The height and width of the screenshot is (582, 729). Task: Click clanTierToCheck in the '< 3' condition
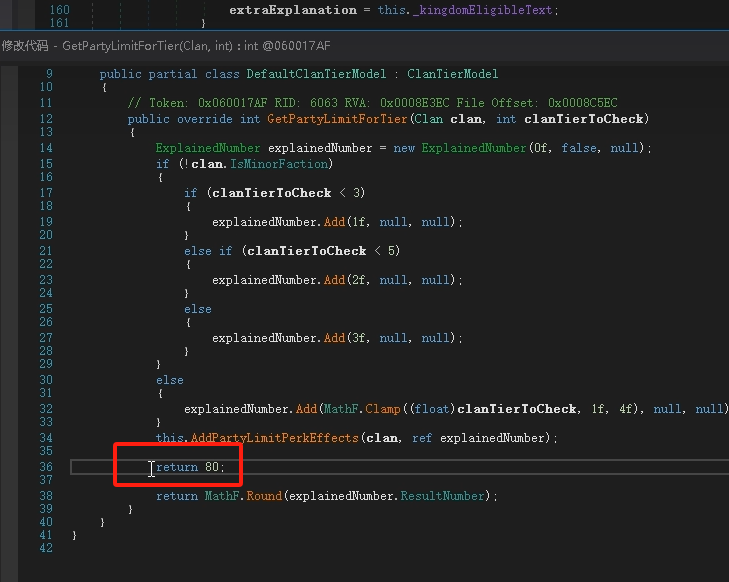[x=272, y=193]
